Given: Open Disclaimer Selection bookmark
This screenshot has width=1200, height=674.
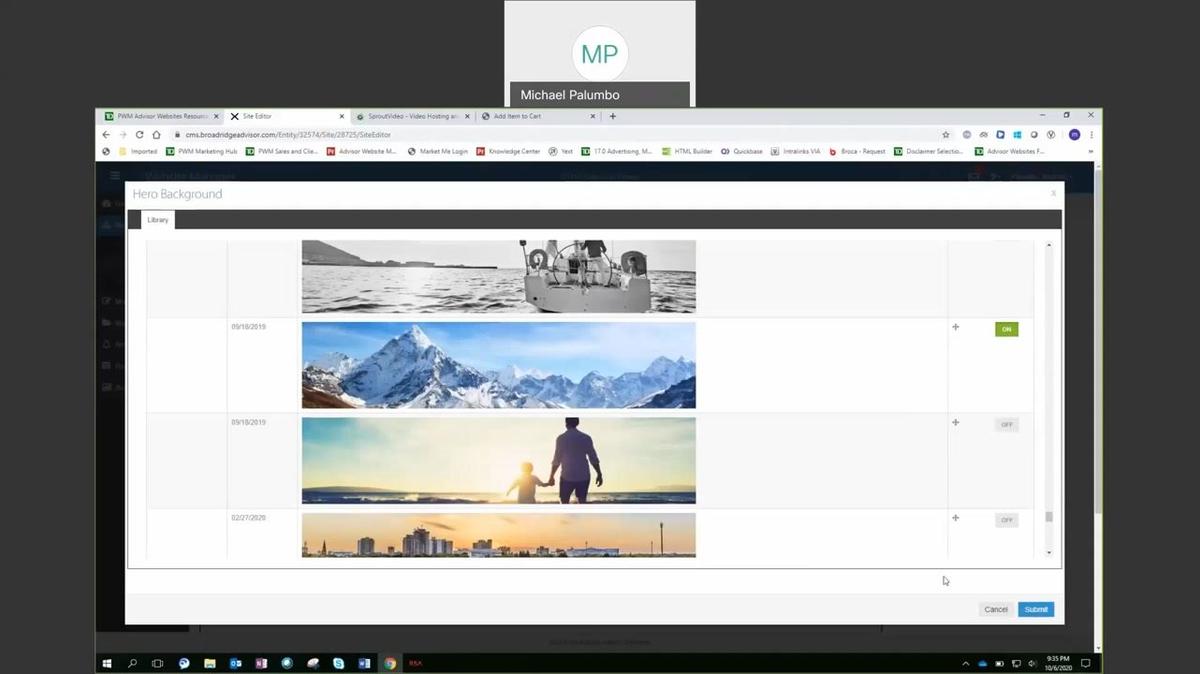Looking at the screenshot, I should point(929,151).
